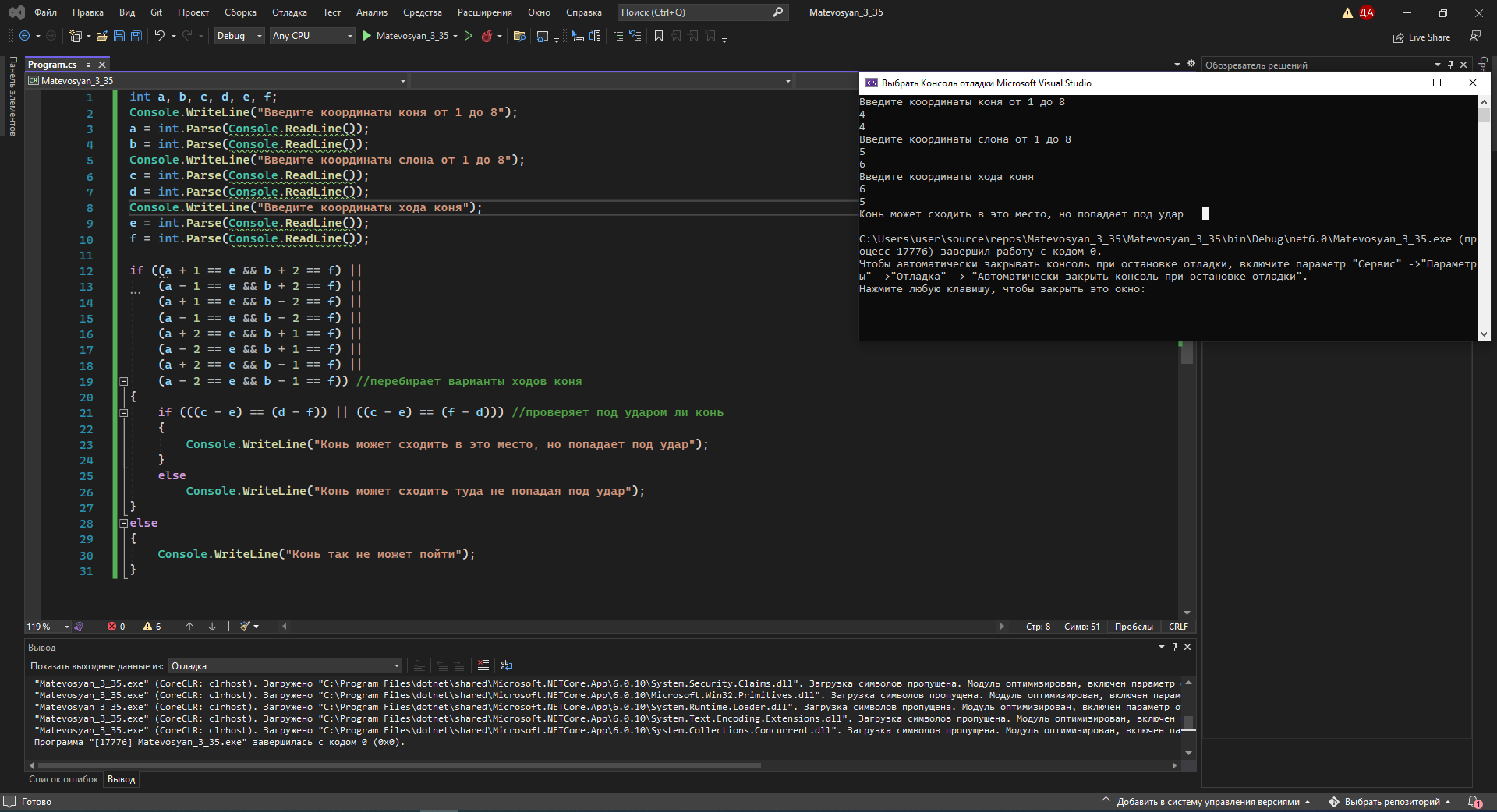This screenshot has height=812, width=1497.
Task: Collapse the if block at line 21
Action: tap(124, 413)
